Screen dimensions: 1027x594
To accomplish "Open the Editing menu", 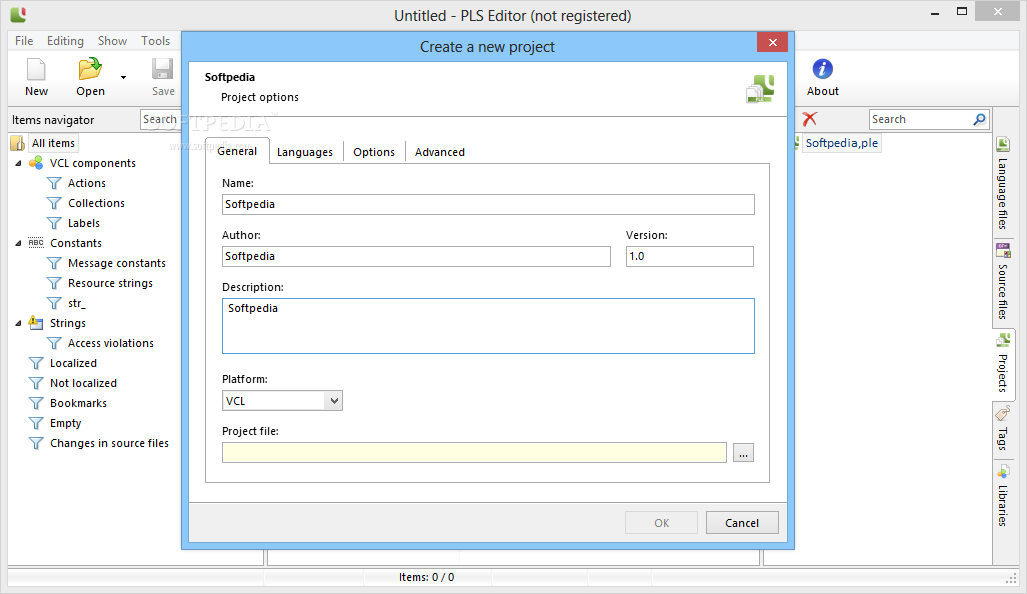I will coord(65,41).
